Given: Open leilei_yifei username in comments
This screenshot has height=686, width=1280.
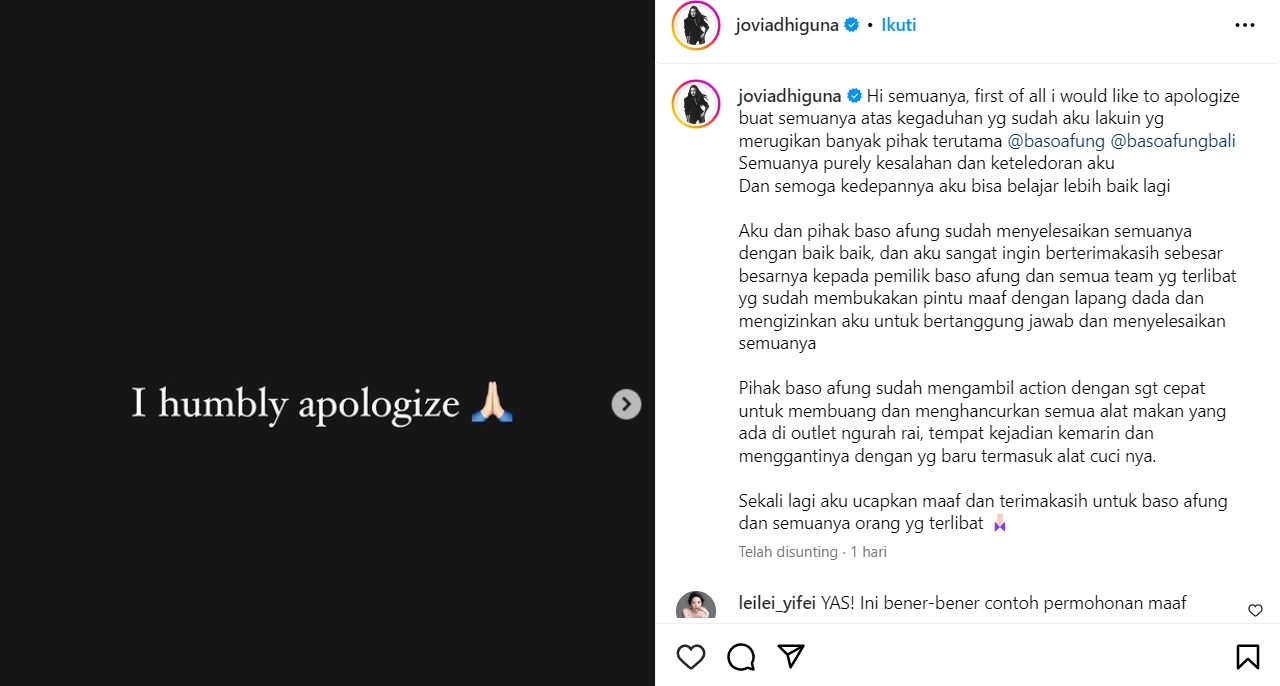Looking at the screenshot, I should coord(777,603).
